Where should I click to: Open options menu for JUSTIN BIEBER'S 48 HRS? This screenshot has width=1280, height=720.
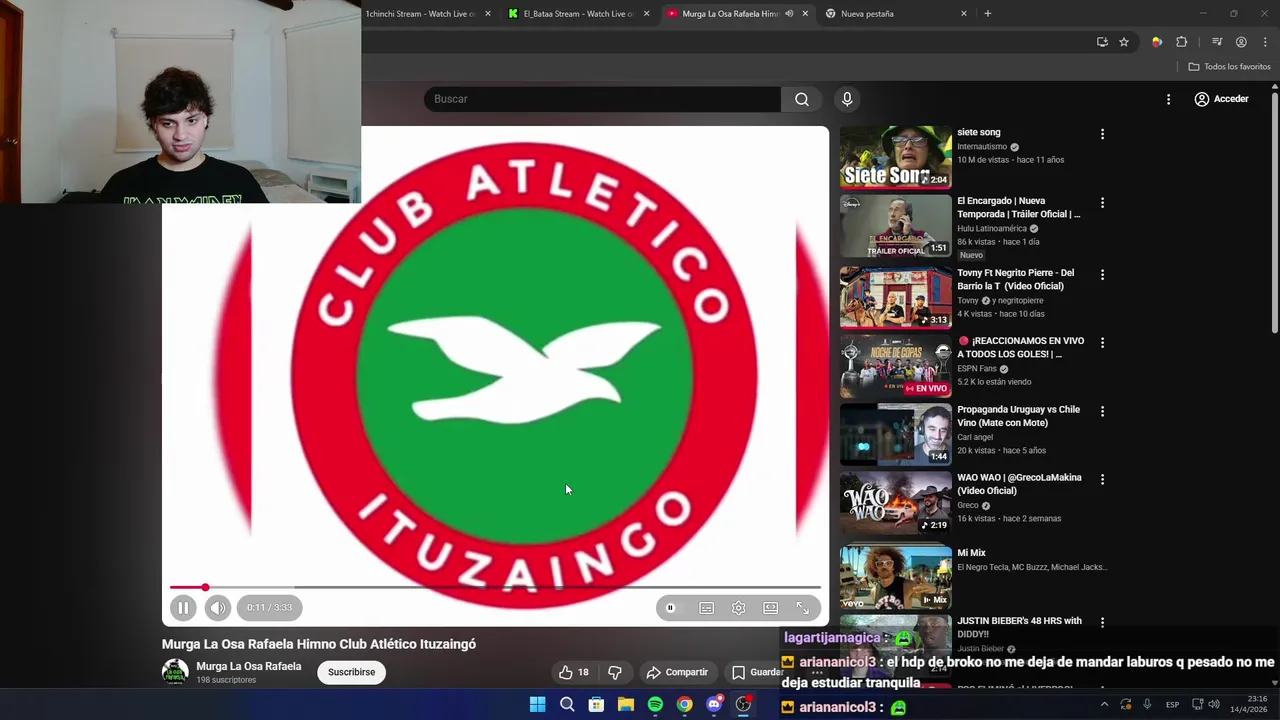point(1102,623)
